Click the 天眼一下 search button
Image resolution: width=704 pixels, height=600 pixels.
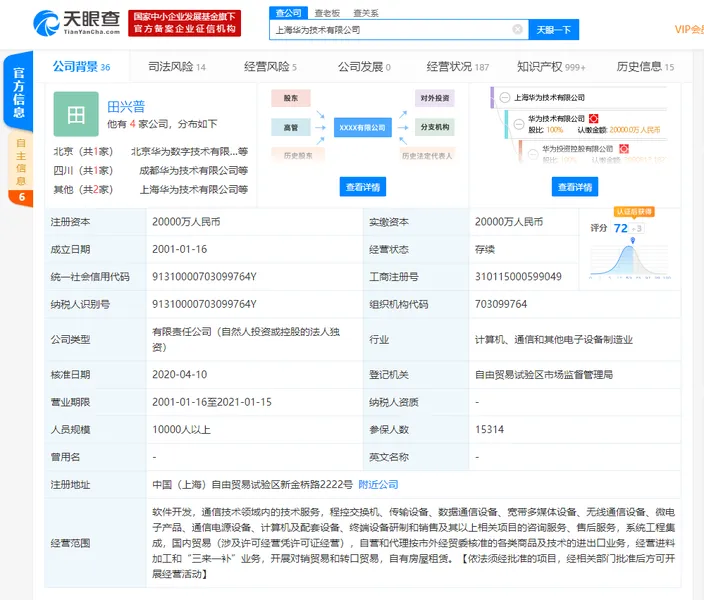point(554,30)
